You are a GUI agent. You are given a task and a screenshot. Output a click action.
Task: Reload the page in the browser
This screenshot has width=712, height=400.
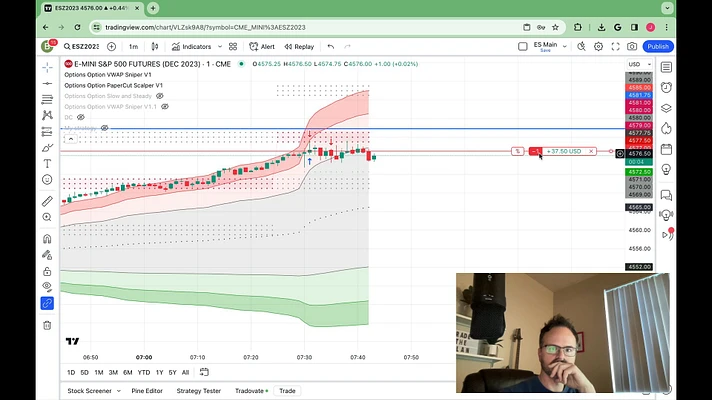click(x=78, y=27)
